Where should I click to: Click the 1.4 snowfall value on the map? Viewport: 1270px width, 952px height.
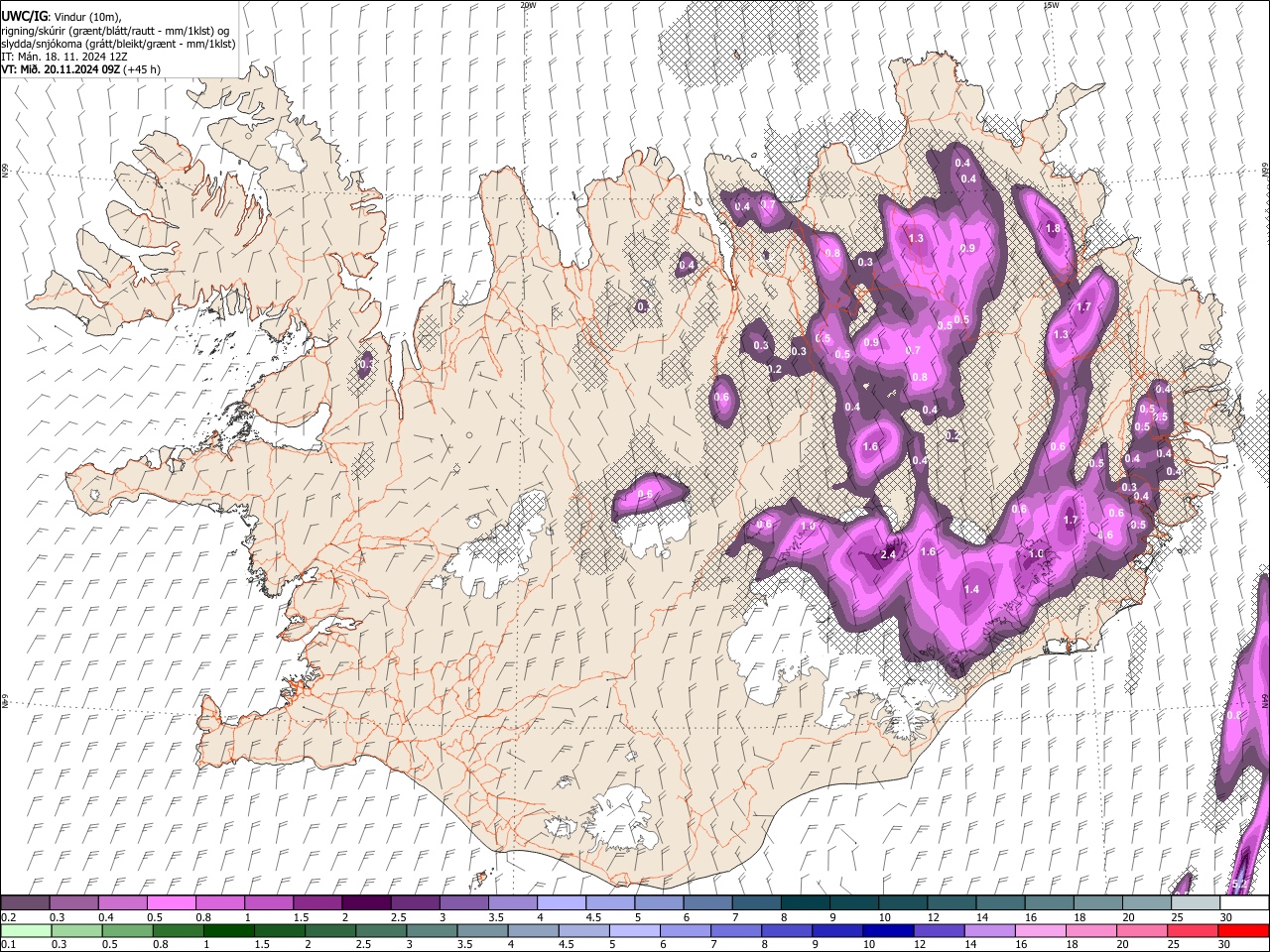[x=971, y=589]
